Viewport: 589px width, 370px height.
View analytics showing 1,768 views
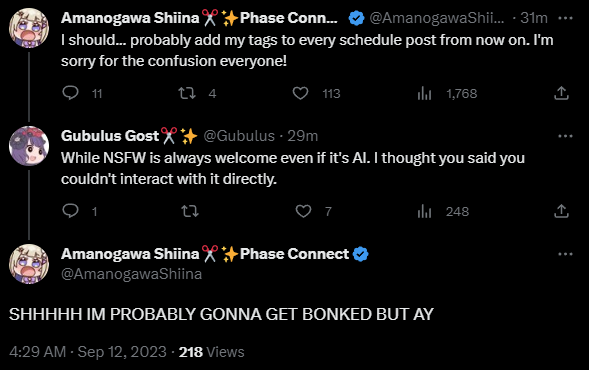[424, 93]
